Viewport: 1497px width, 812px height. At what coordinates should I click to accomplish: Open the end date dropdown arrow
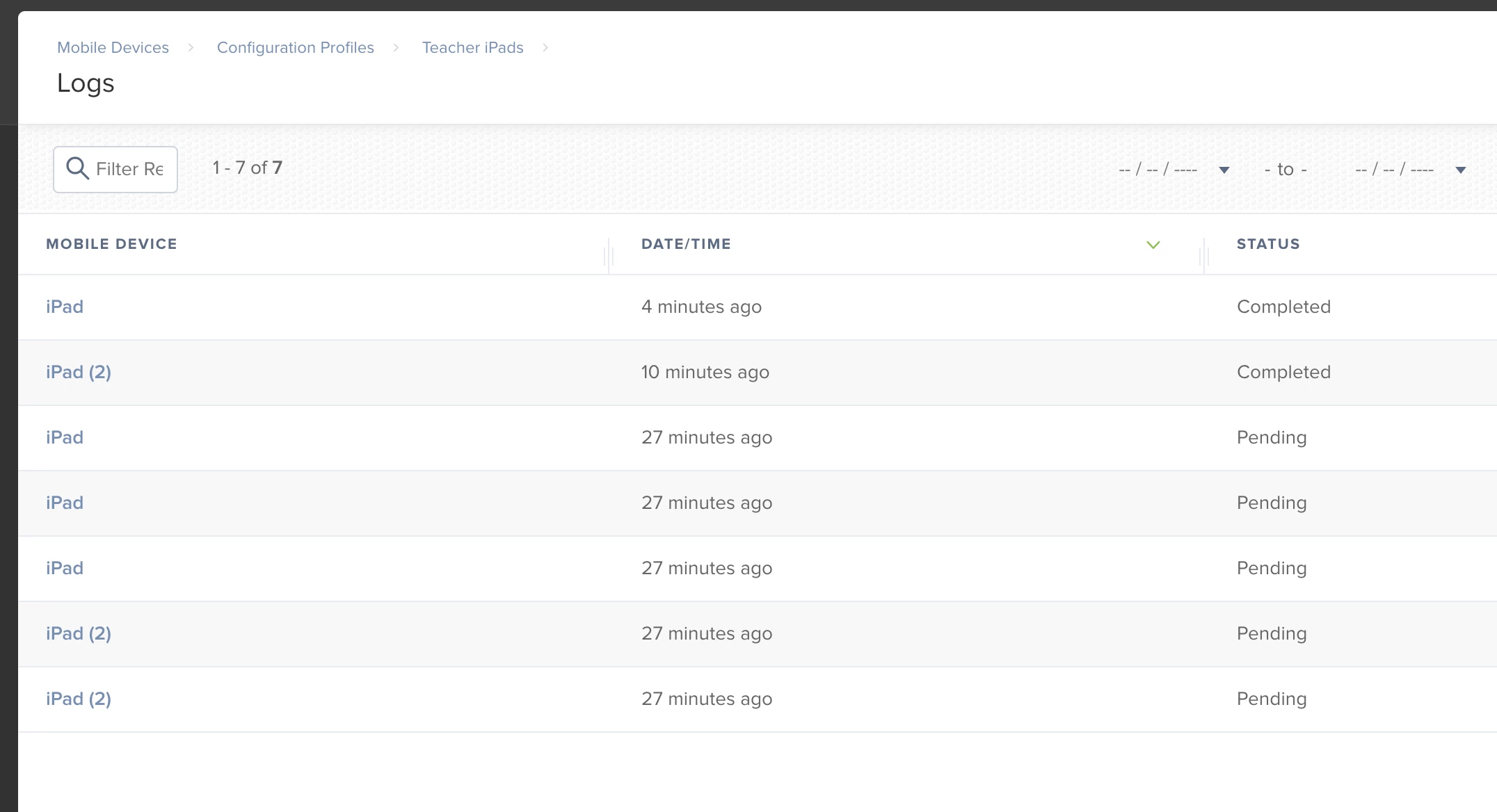point(1460,170)
